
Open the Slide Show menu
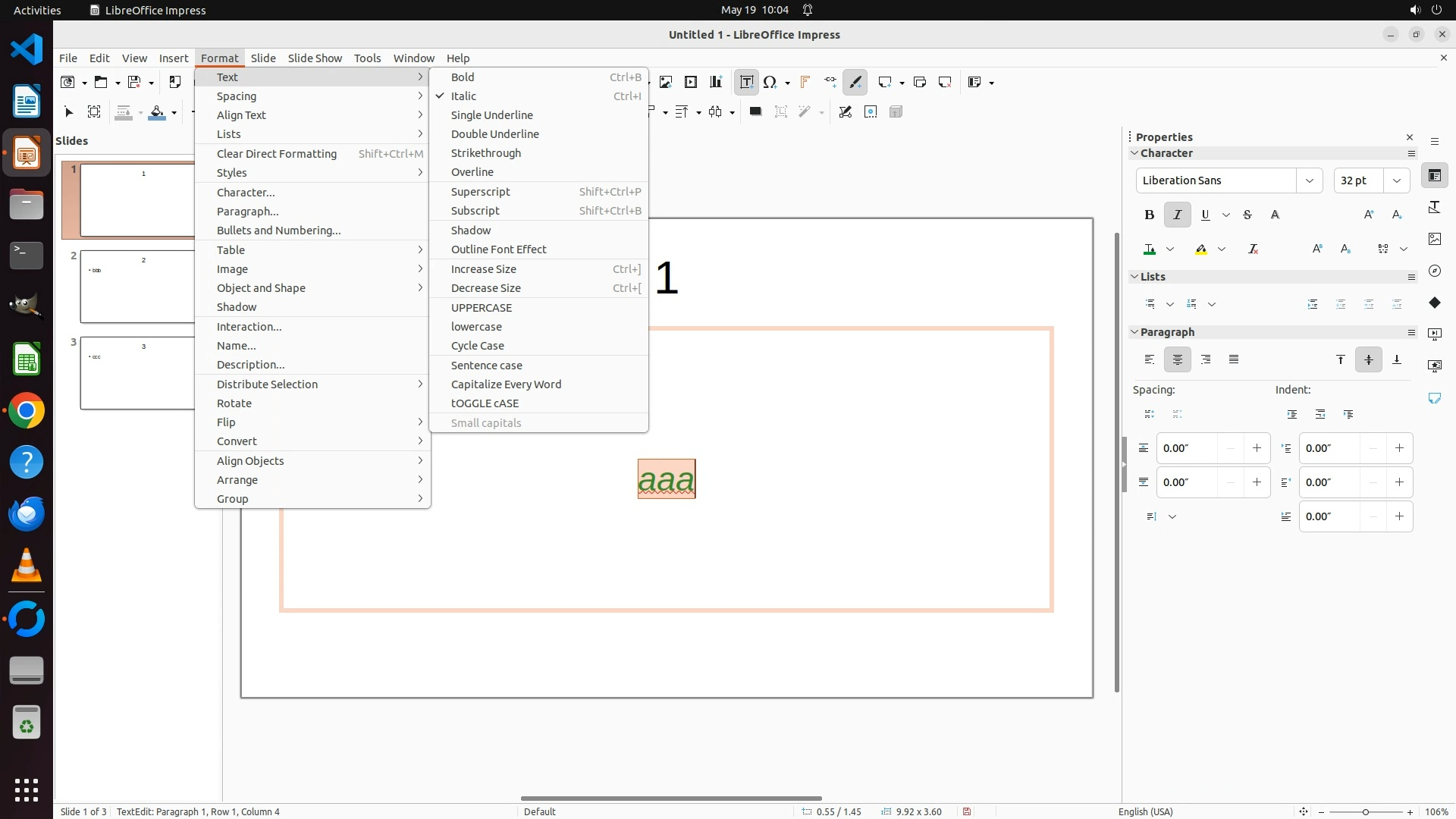click(x=315, y=58)
